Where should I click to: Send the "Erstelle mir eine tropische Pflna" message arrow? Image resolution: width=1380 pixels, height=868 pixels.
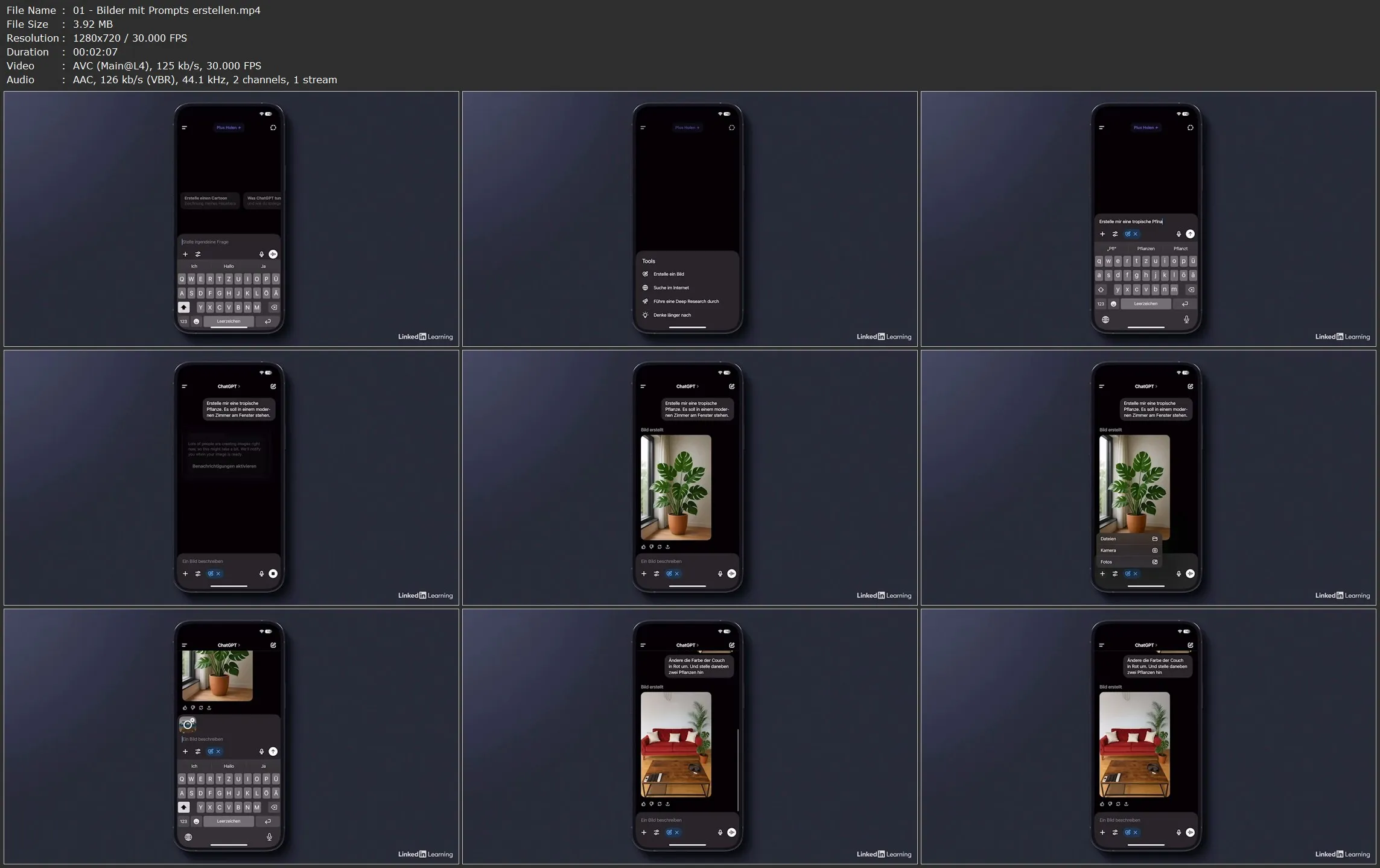click(1191, 234)
